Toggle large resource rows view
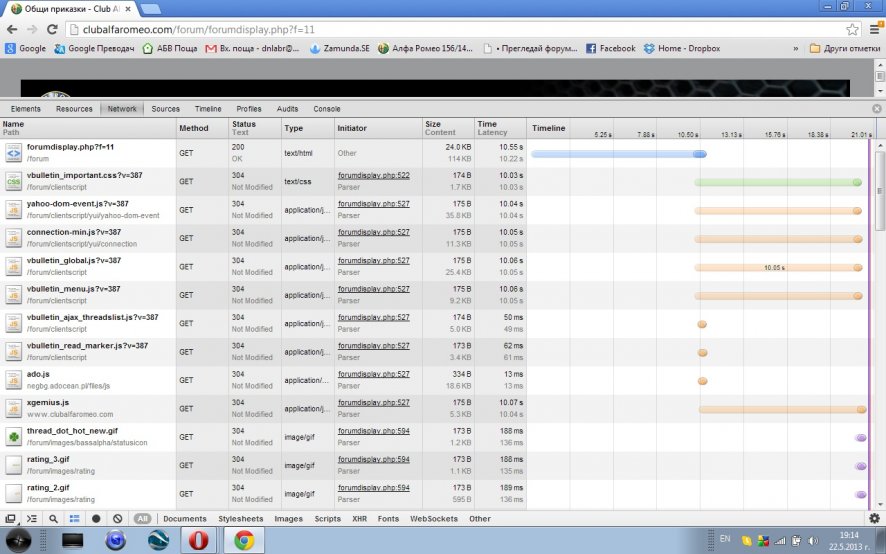Screen dimensions: 886x554 tap(75, 519)
